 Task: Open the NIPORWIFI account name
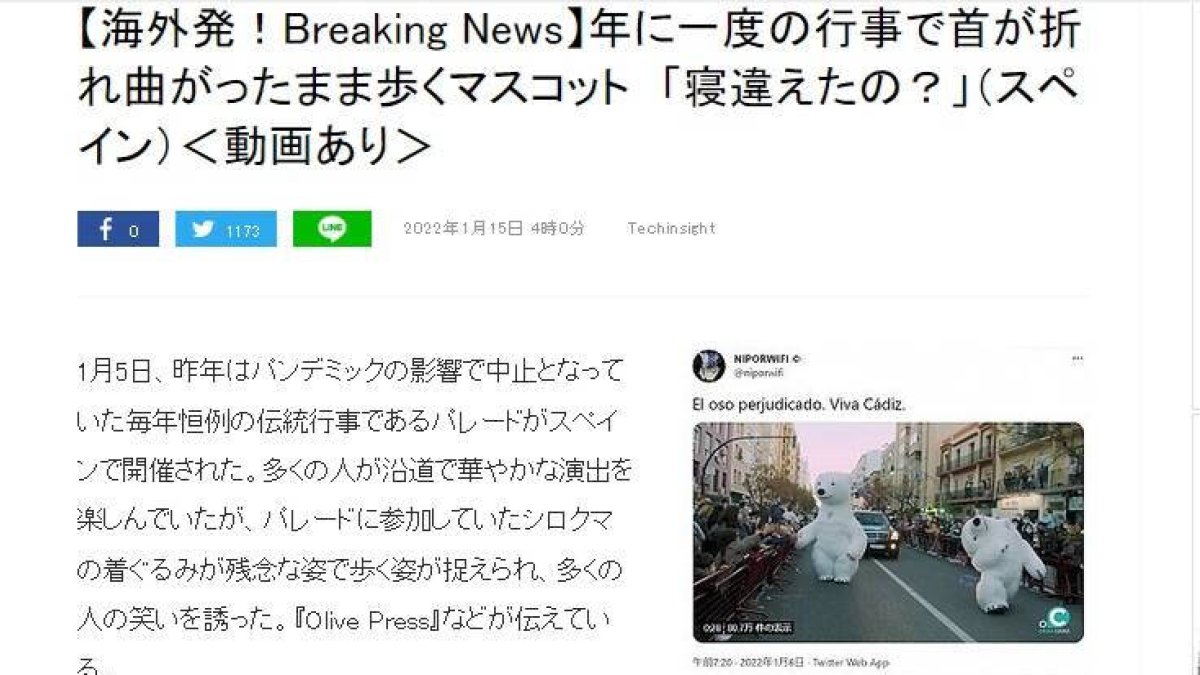point(761,358)
